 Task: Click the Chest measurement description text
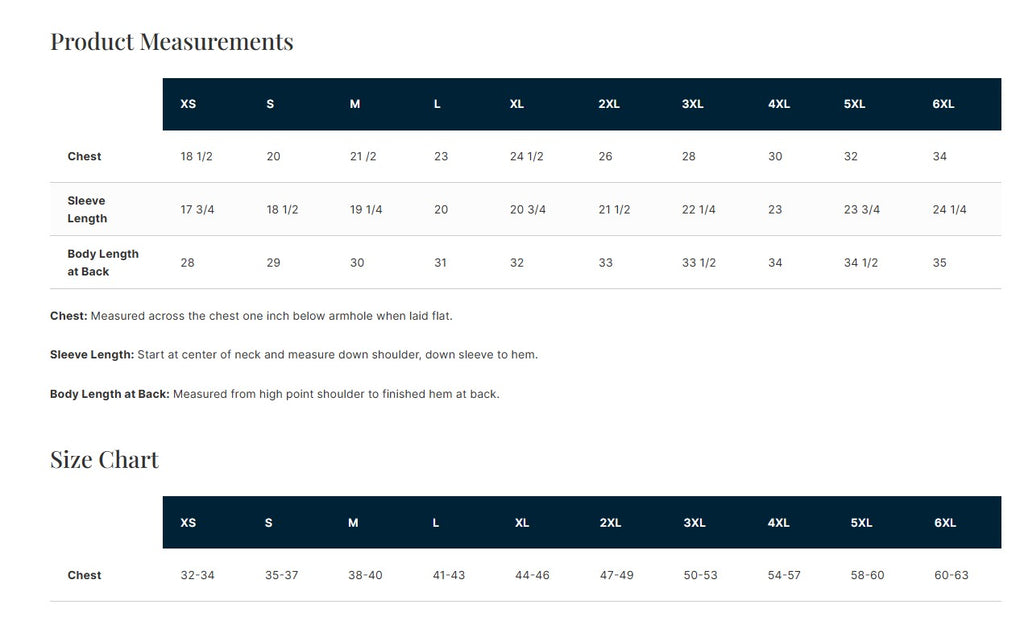[251, 316]
